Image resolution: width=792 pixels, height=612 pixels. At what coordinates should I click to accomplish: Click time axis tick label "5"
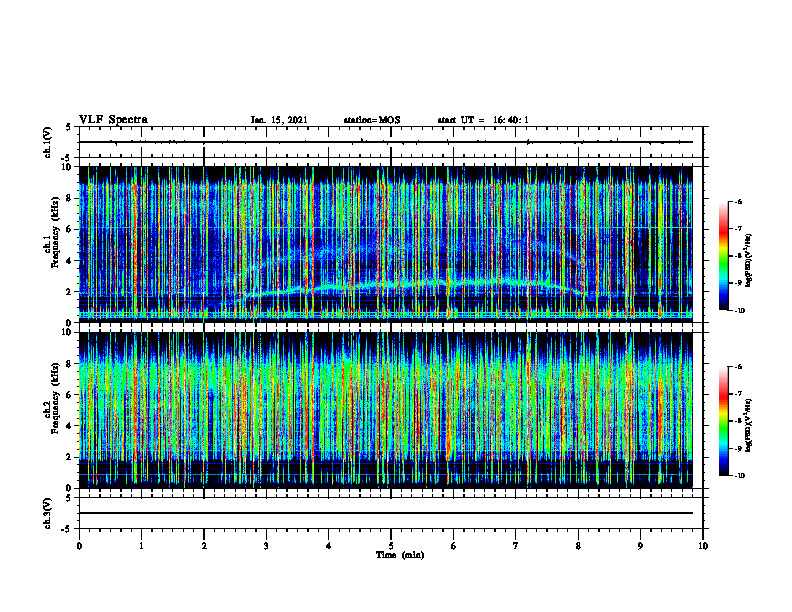391,546
